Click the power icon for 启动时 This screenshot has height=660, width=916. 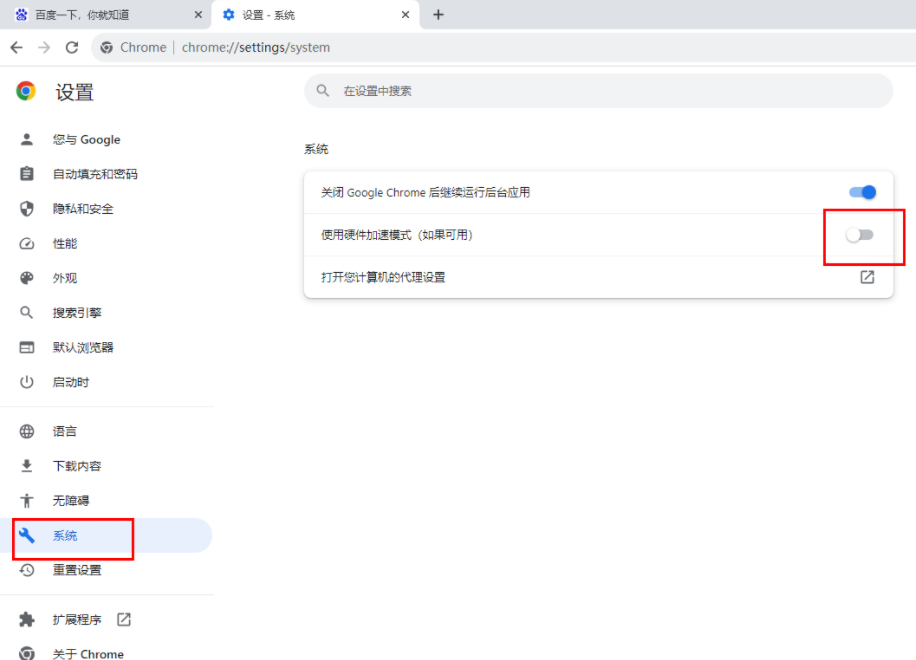click(27, 382)
